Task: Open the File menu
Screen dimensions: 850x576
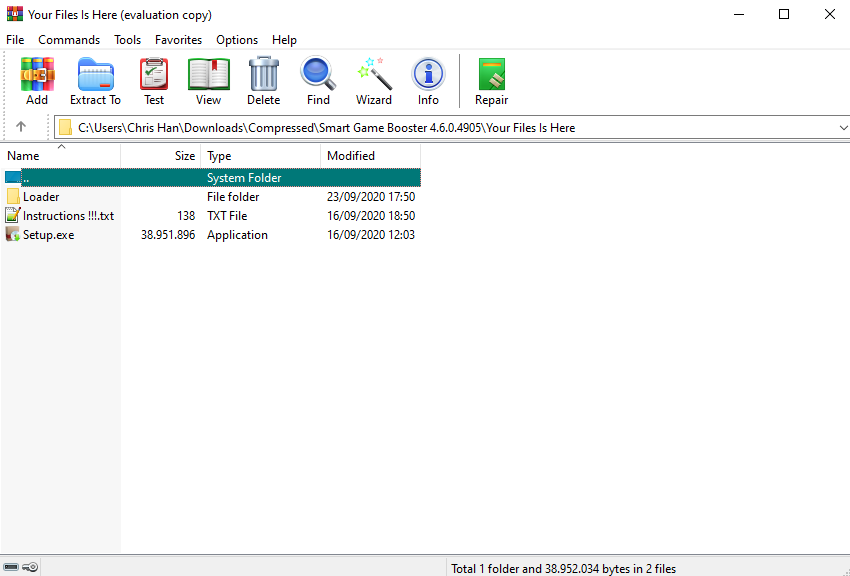Action: point(15,40)
